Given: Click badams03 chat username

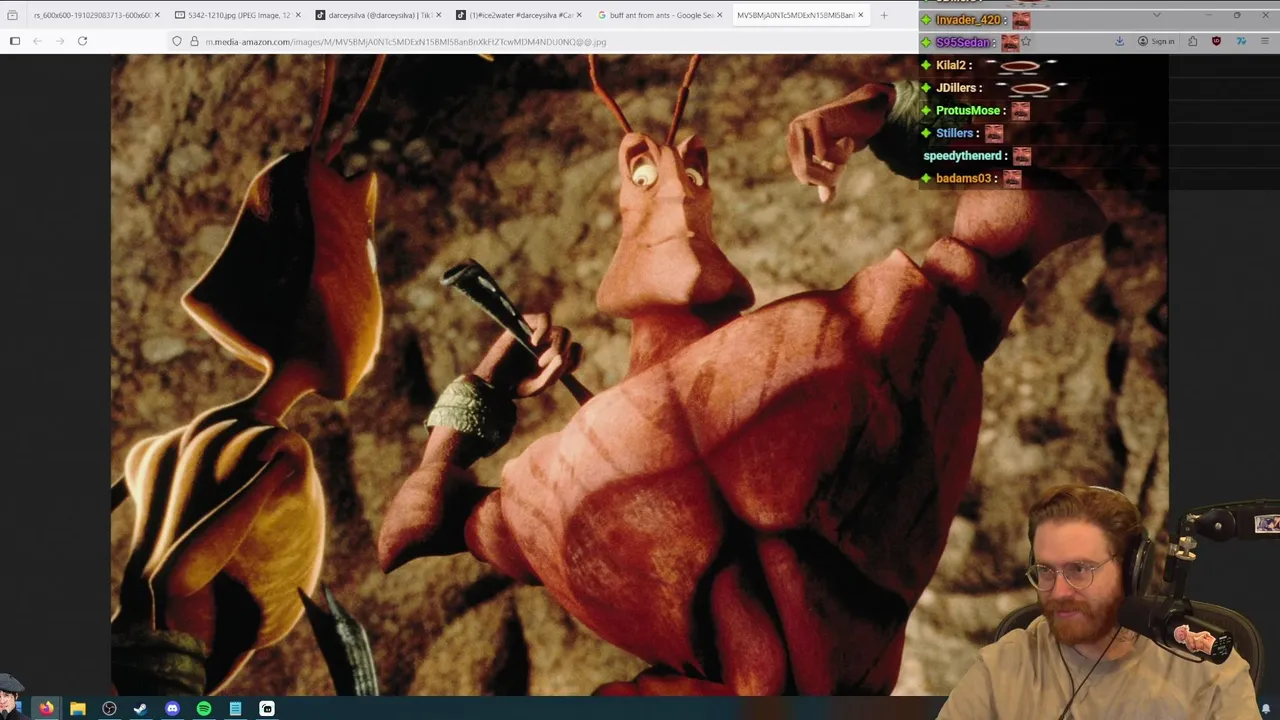Looking at the screenshot, I should pyautogui.click(x=963, y=178).
